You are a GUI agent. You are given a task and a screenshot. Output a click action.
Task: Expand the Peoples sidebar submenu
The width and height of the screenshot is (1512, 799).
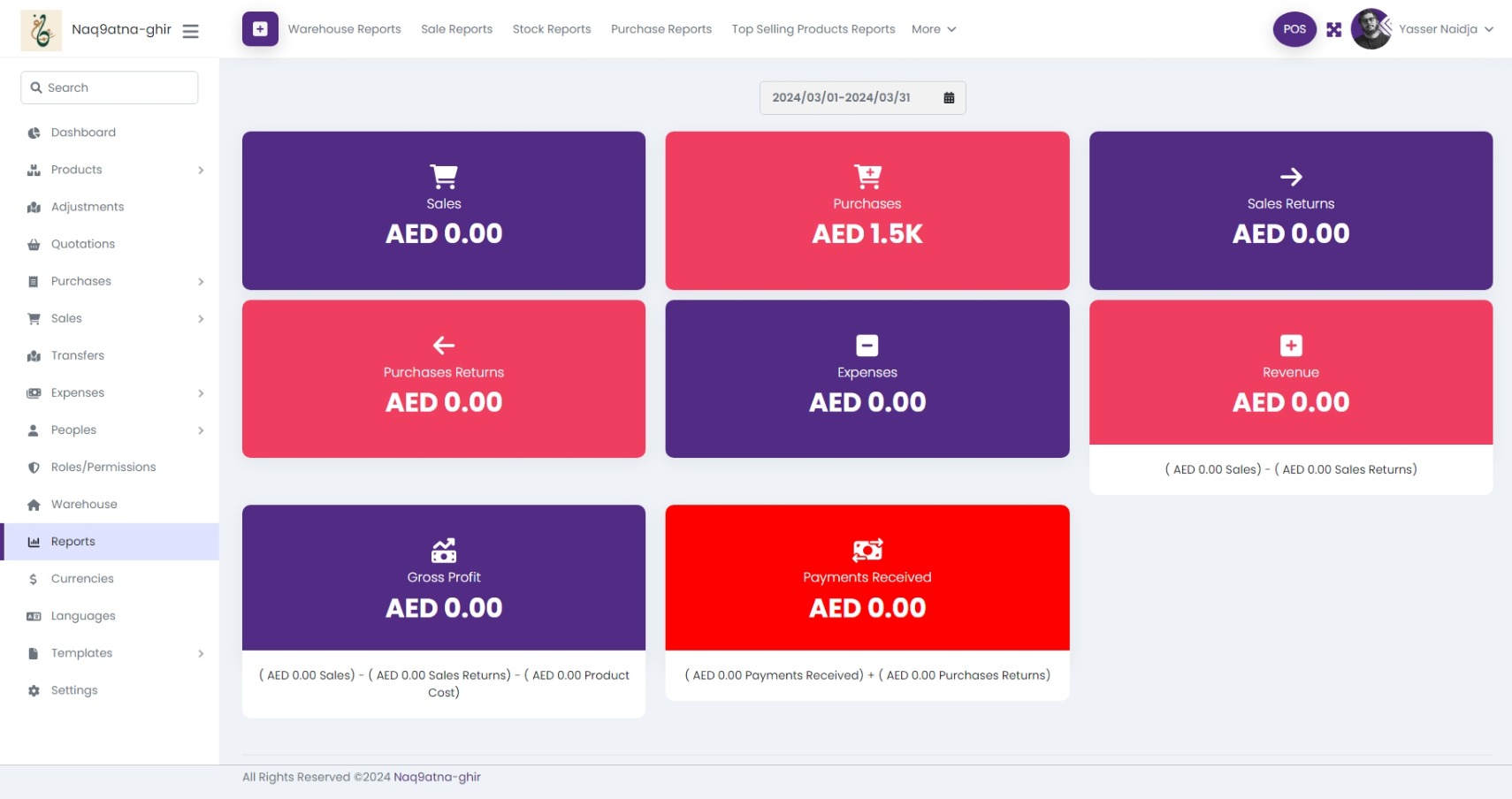click(x=201, y=430)
